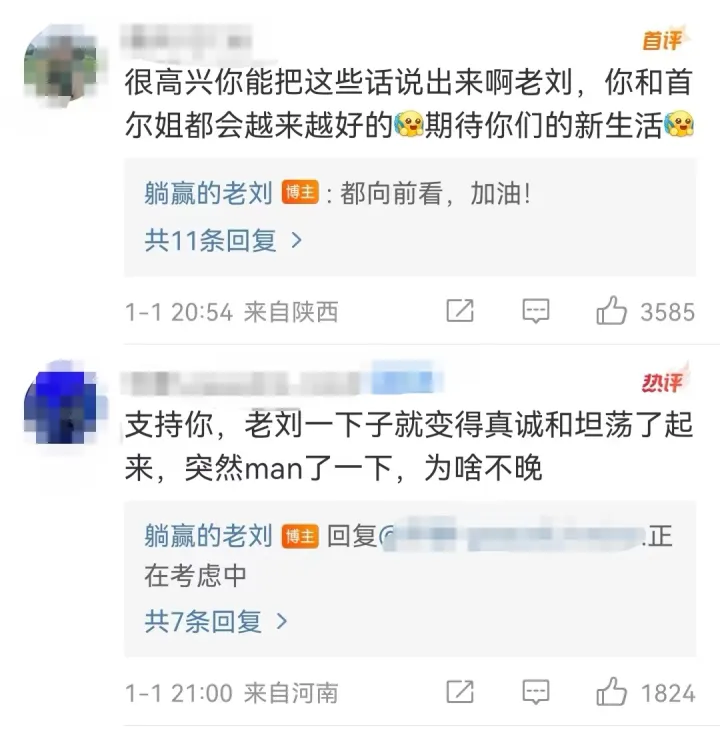Like the comment with 1824 likes

click(611, 692)
